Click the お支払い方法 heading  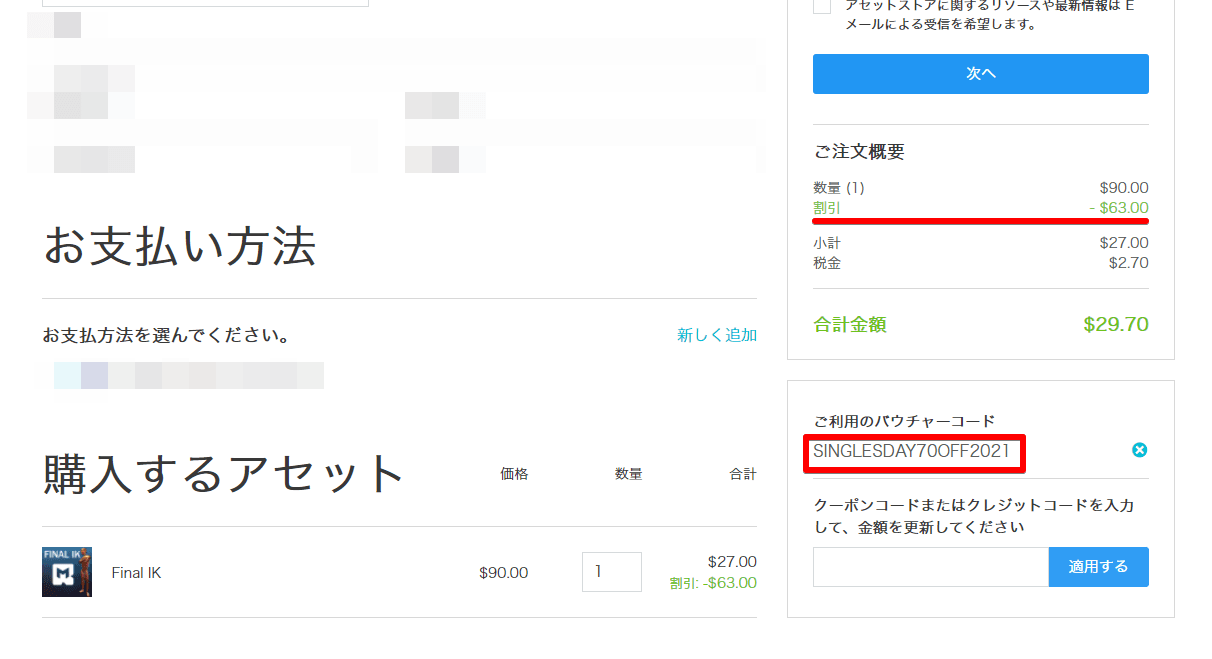point(179,247)
